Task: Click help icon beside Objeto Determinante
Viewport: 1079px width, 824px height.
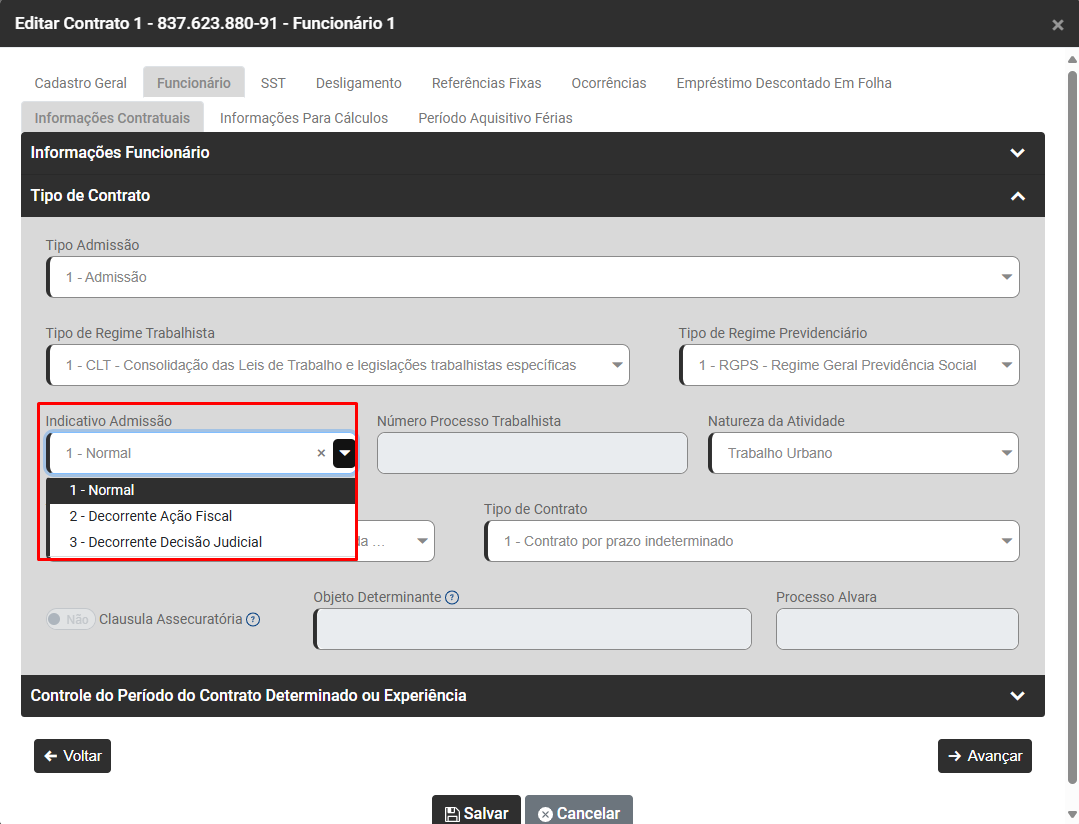Action: pos(452,597)
